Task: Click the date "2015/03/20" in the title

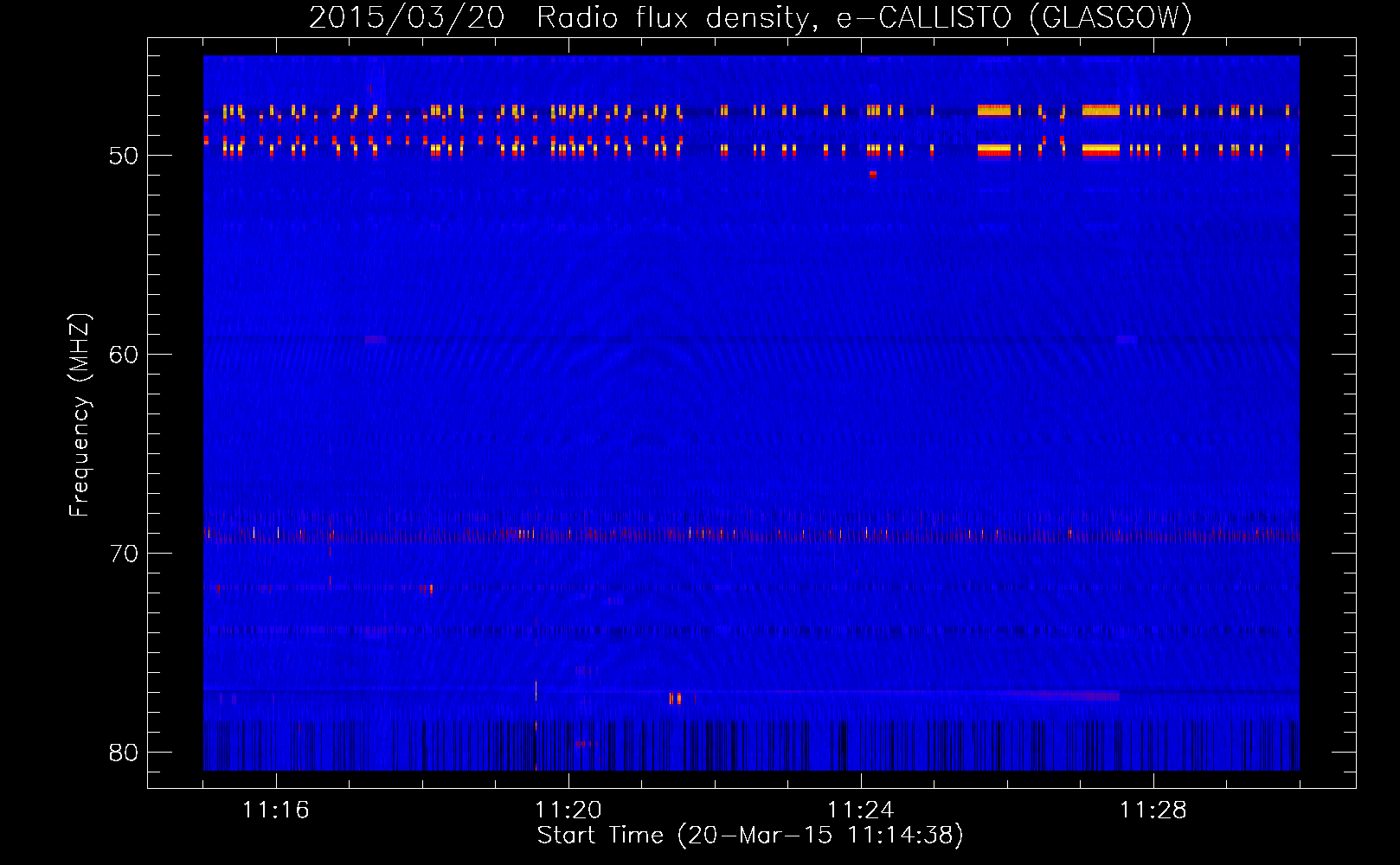Action: coord(407,17)
